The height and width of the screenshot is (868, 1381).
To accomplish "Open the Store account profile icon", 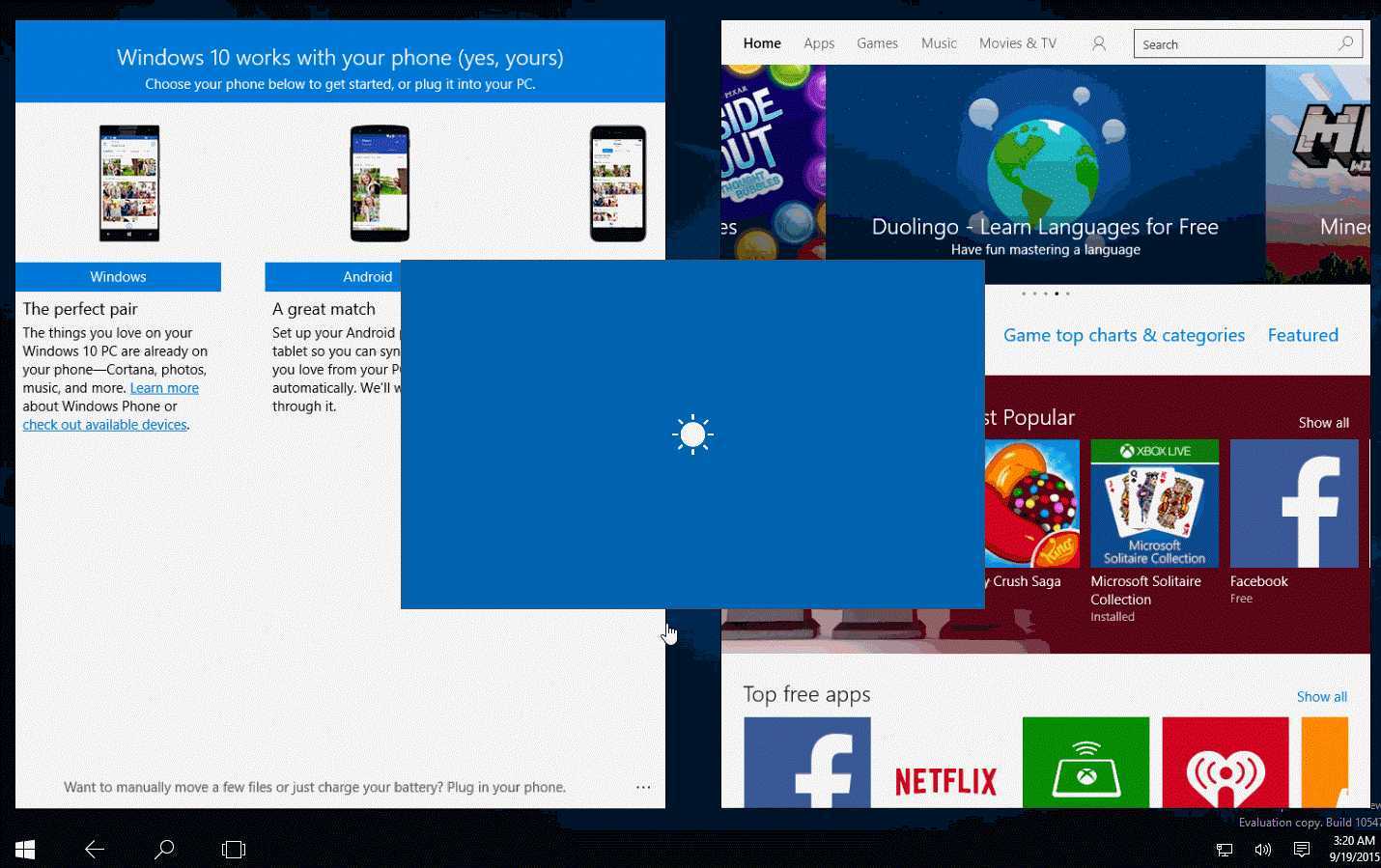I will click(1099, 43).
